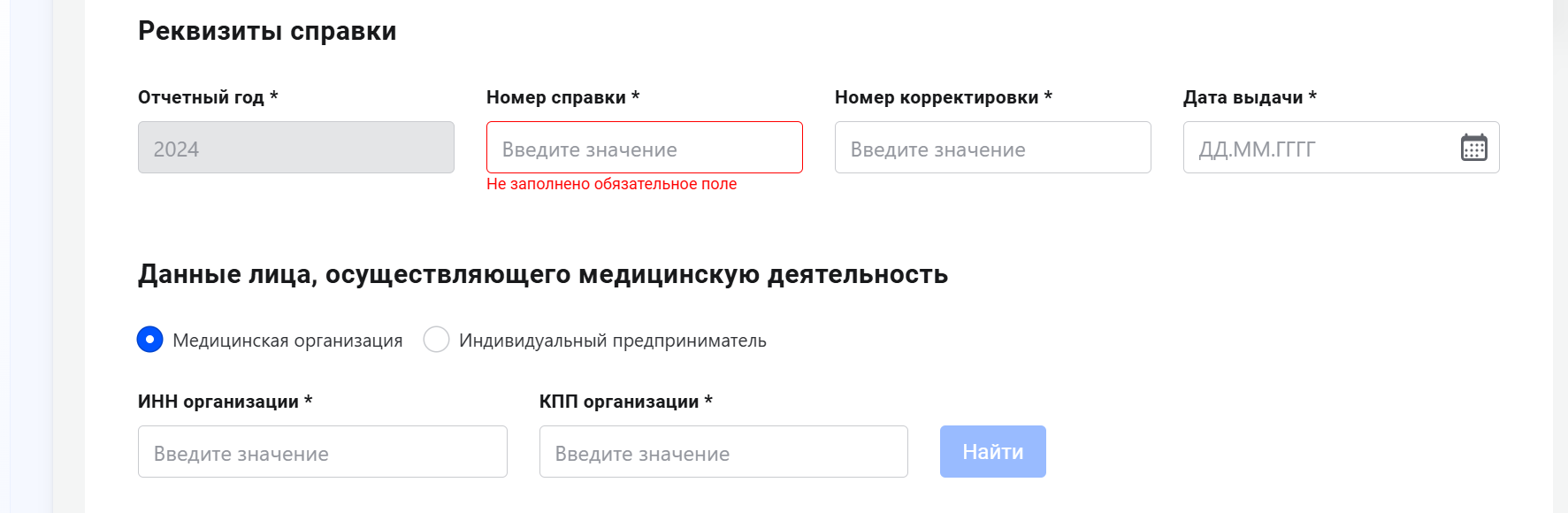Click the Номер справки field label

point(562,97)
